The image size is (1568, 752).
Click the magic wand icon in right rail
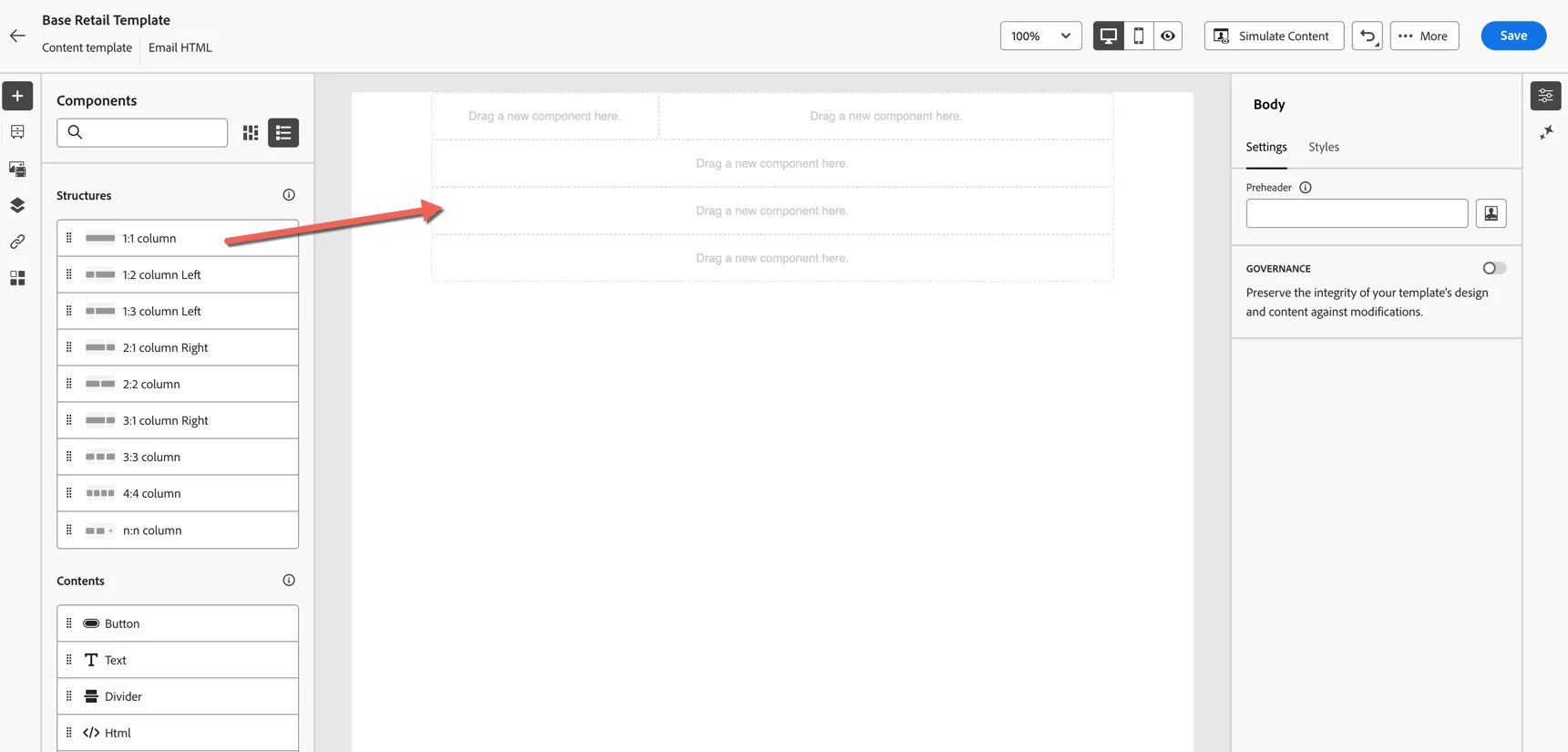(x=1546, y=133)
